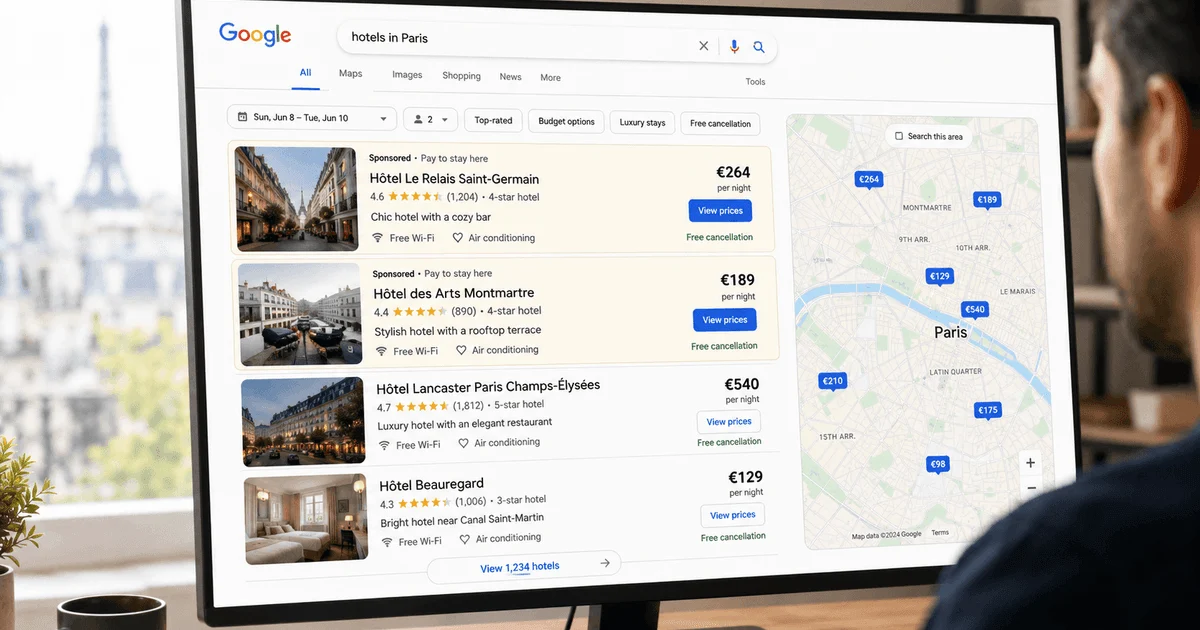Viewport: 1200px width, 630px height.
Task: View prices for Hôtel Lancaster Paris Champs-Élysées
Action: [x=729, y=422]
